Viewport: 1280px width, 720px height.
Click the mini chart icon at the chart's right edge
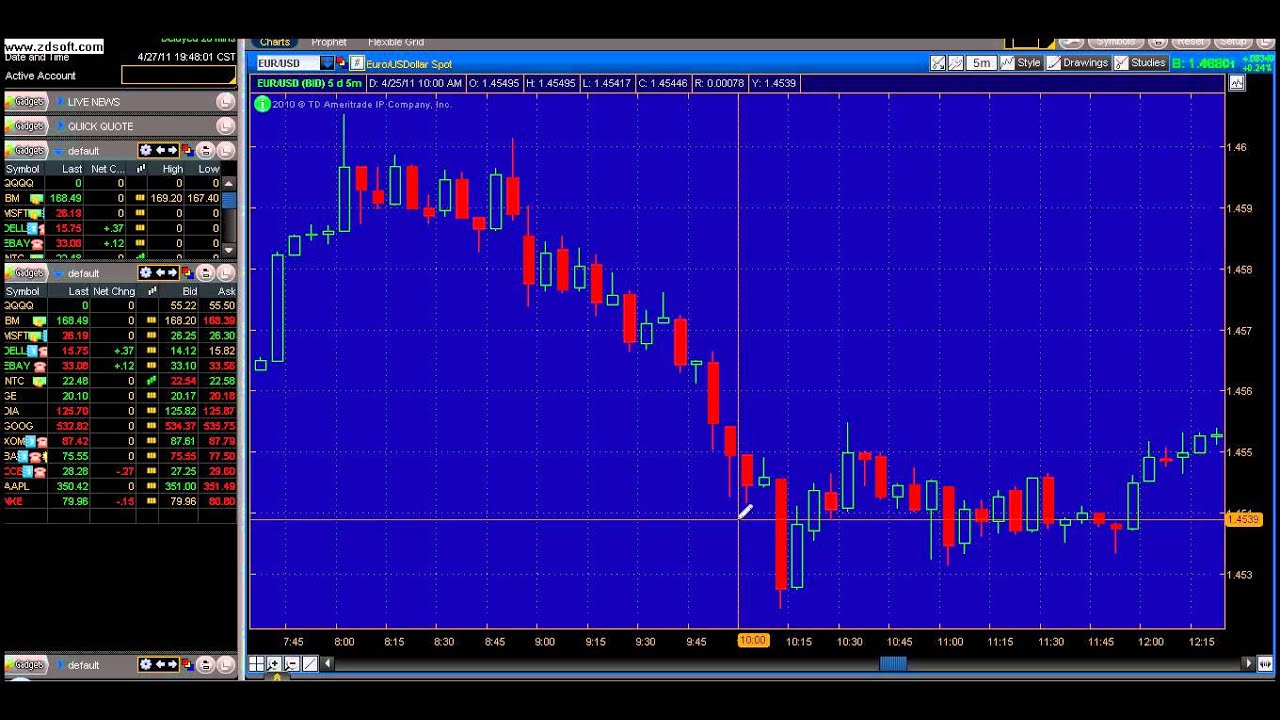click(x=1237, y=83)
